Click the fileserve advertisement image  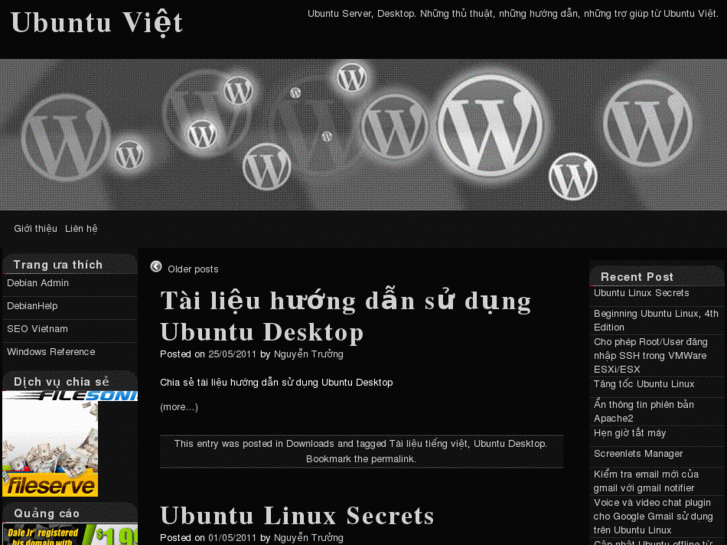50,449
